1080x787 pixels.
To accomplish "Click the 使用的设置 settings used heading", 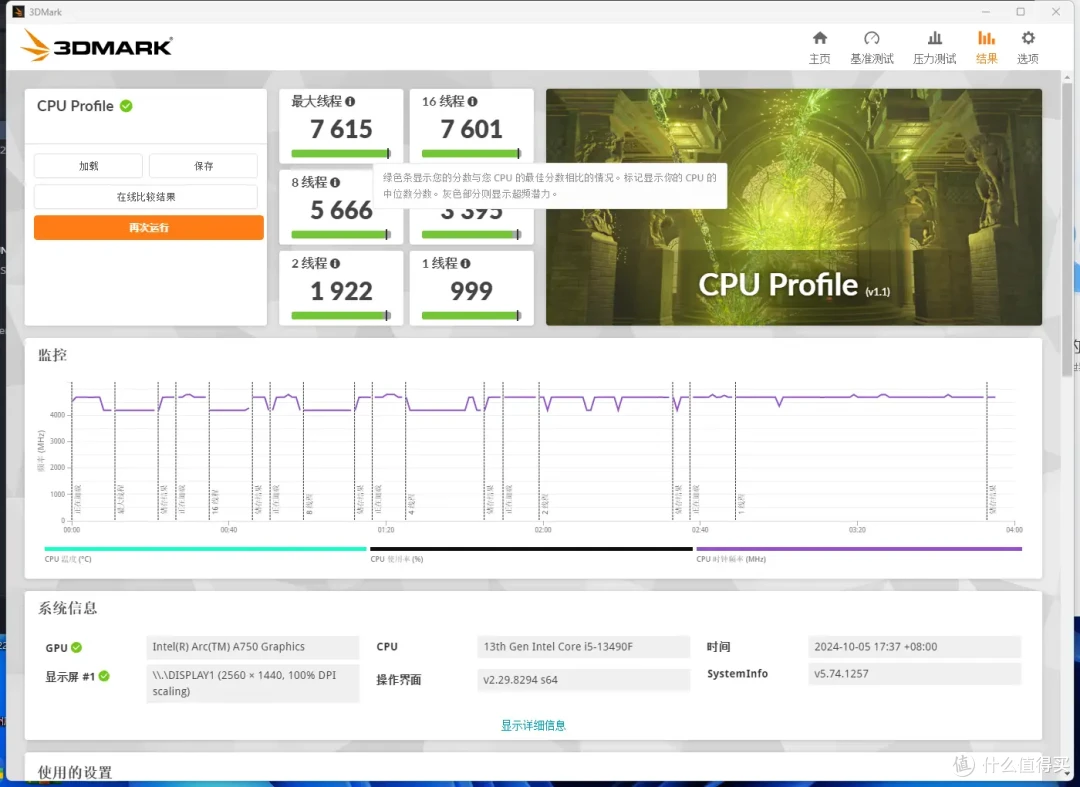I will click(75, 773).
